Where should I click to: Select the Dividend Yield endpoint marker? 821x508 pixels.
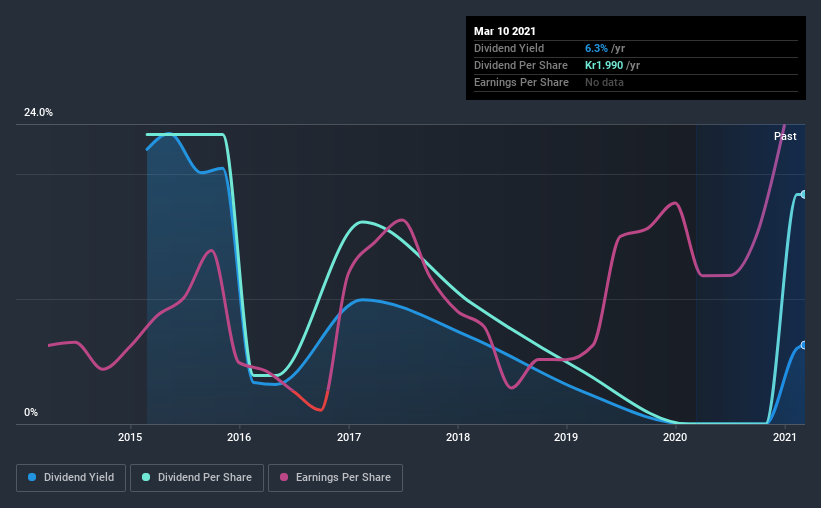[x=803, y=345]
